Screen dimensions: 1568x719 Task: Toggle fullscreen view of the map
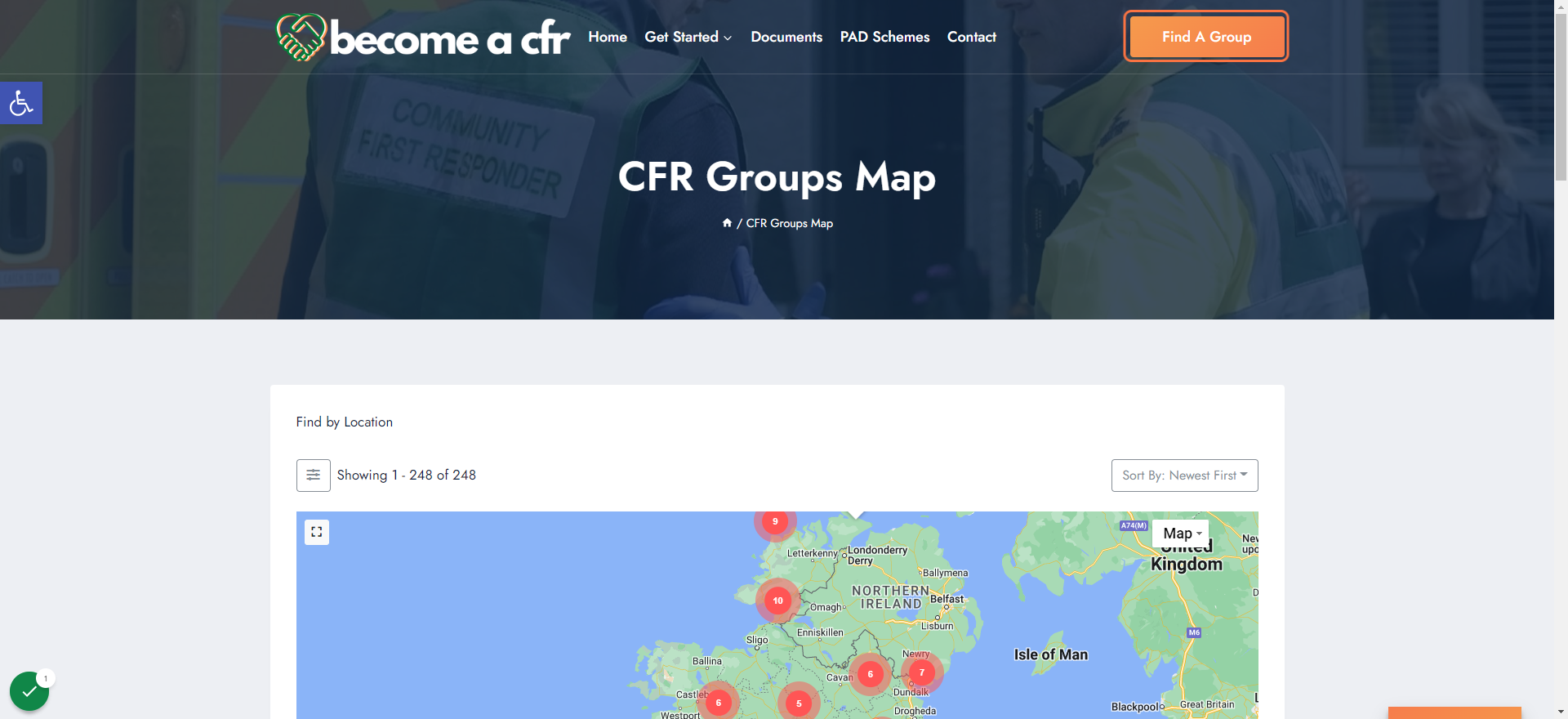[x=317, y=532]
